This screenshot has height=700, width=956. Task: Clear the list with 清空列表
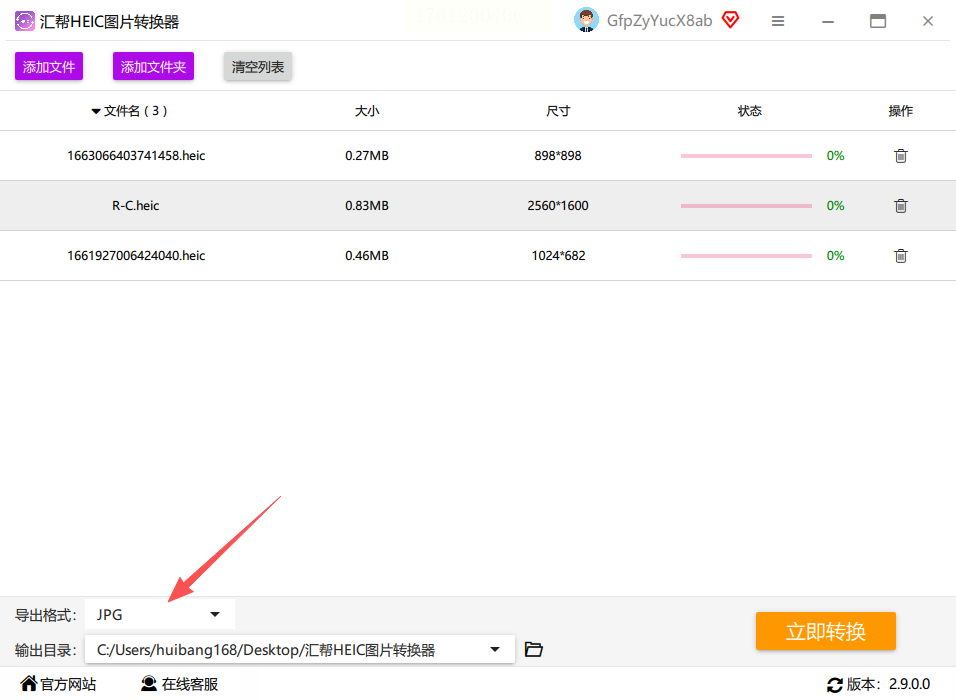coord(258,66)
